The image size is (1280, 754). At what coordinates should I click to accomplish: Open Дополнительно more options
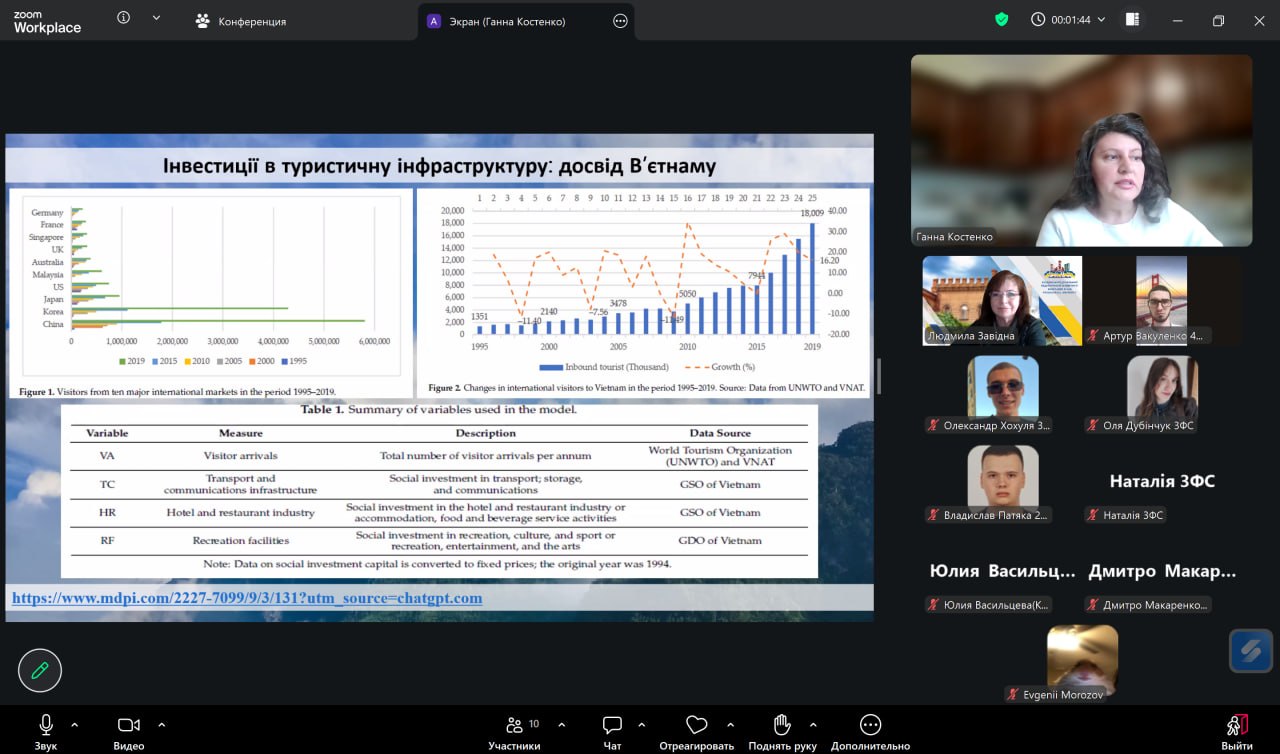click(870, 731)
